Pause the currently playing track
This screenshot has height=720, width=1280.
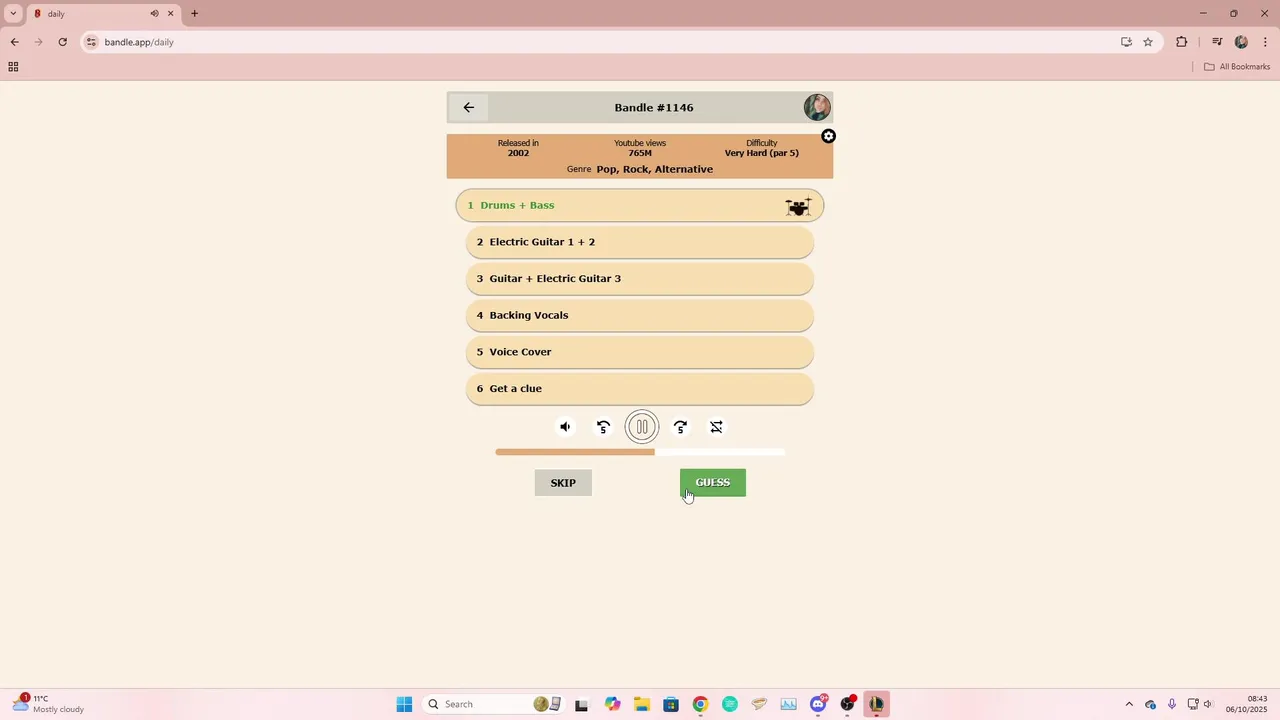point(642,427)
